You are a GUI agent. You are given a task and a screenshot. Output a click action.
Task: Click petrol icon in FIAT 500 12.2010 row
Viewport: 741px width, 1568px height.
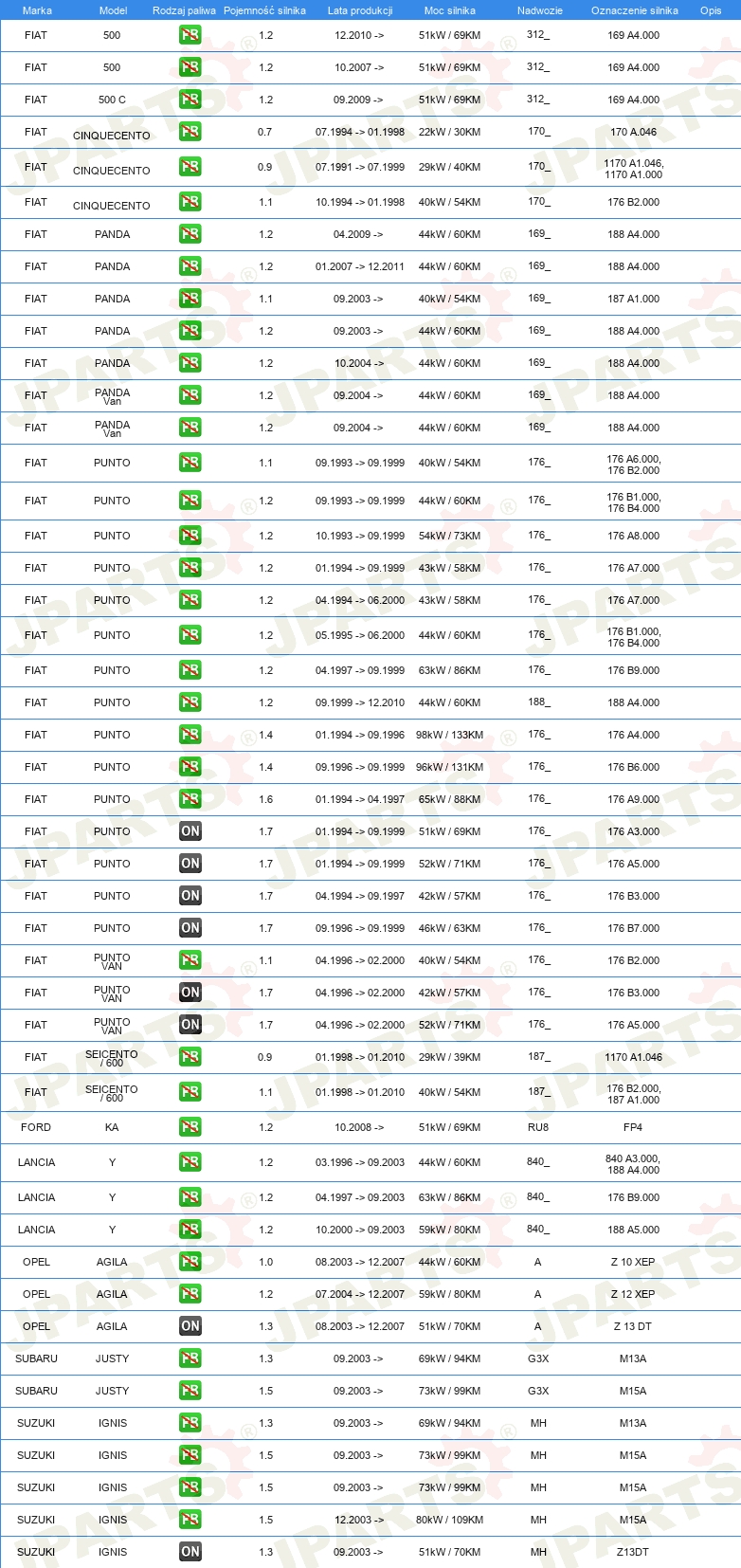[x=190, y=35]
